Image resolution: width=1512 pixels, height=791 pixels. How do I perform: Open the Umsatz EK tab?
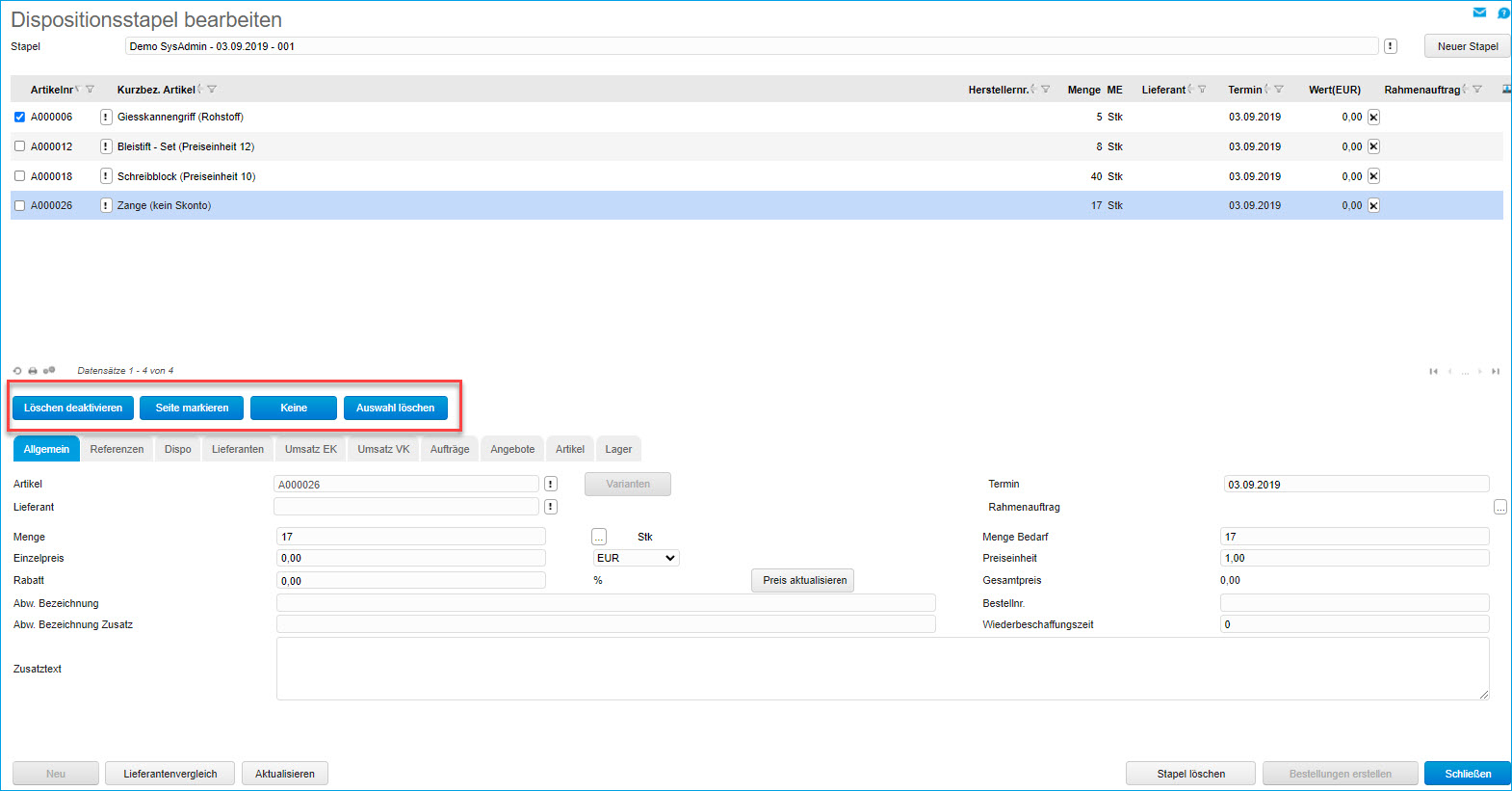(310, 449)
